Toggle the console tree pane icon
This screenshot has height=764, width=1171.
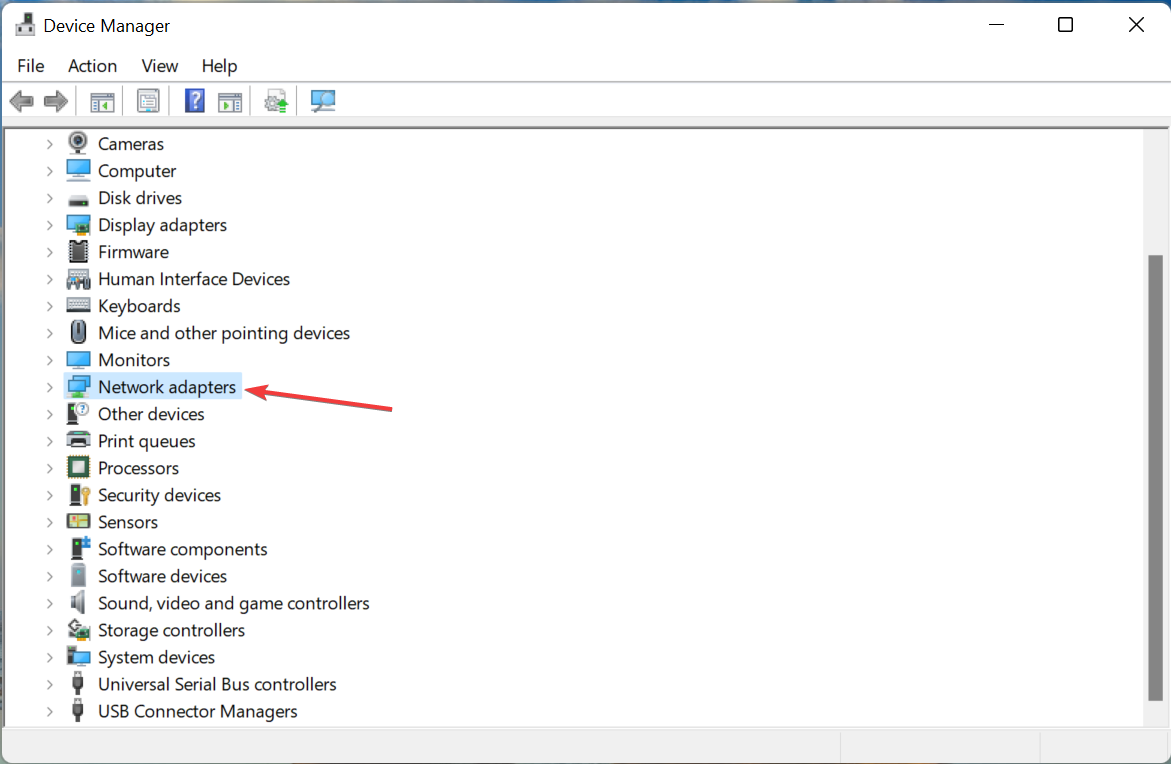[102, 102]
